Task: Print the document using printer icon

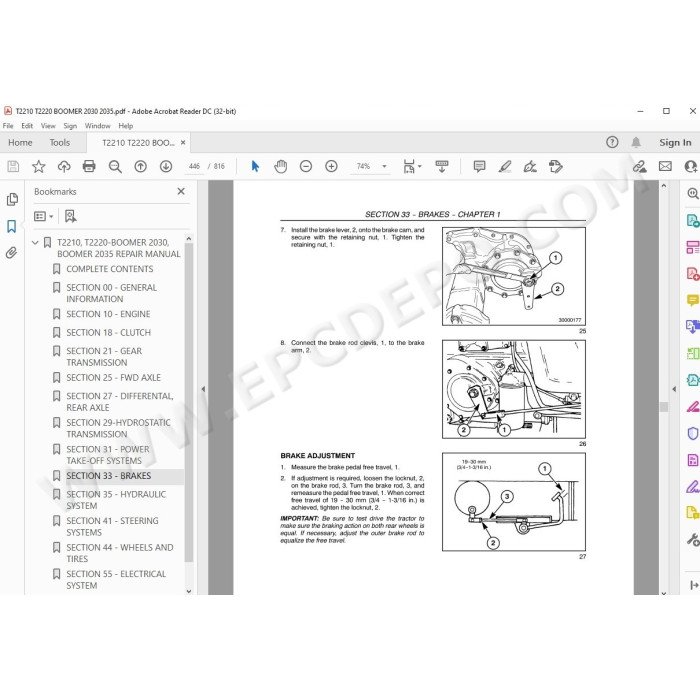Action: (89, 167)
